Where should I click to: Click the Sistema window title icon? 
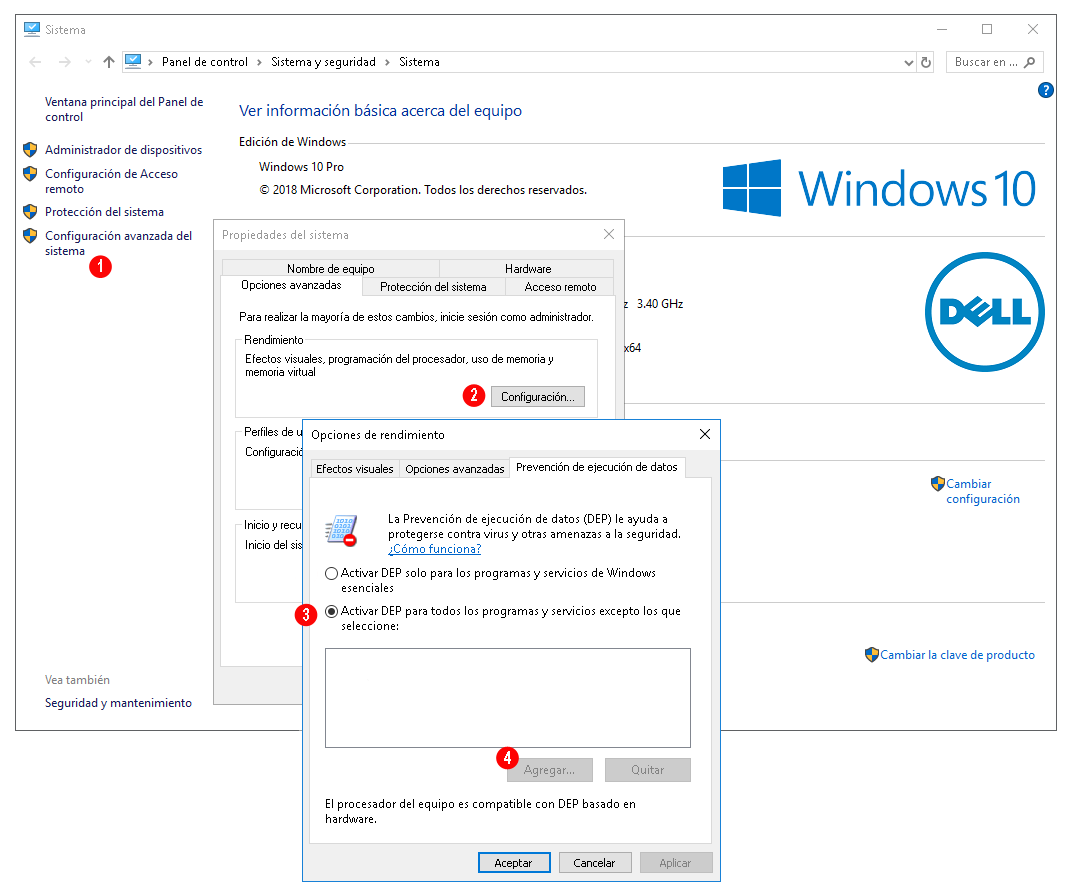pyautogui.click(x=32, y=29)
